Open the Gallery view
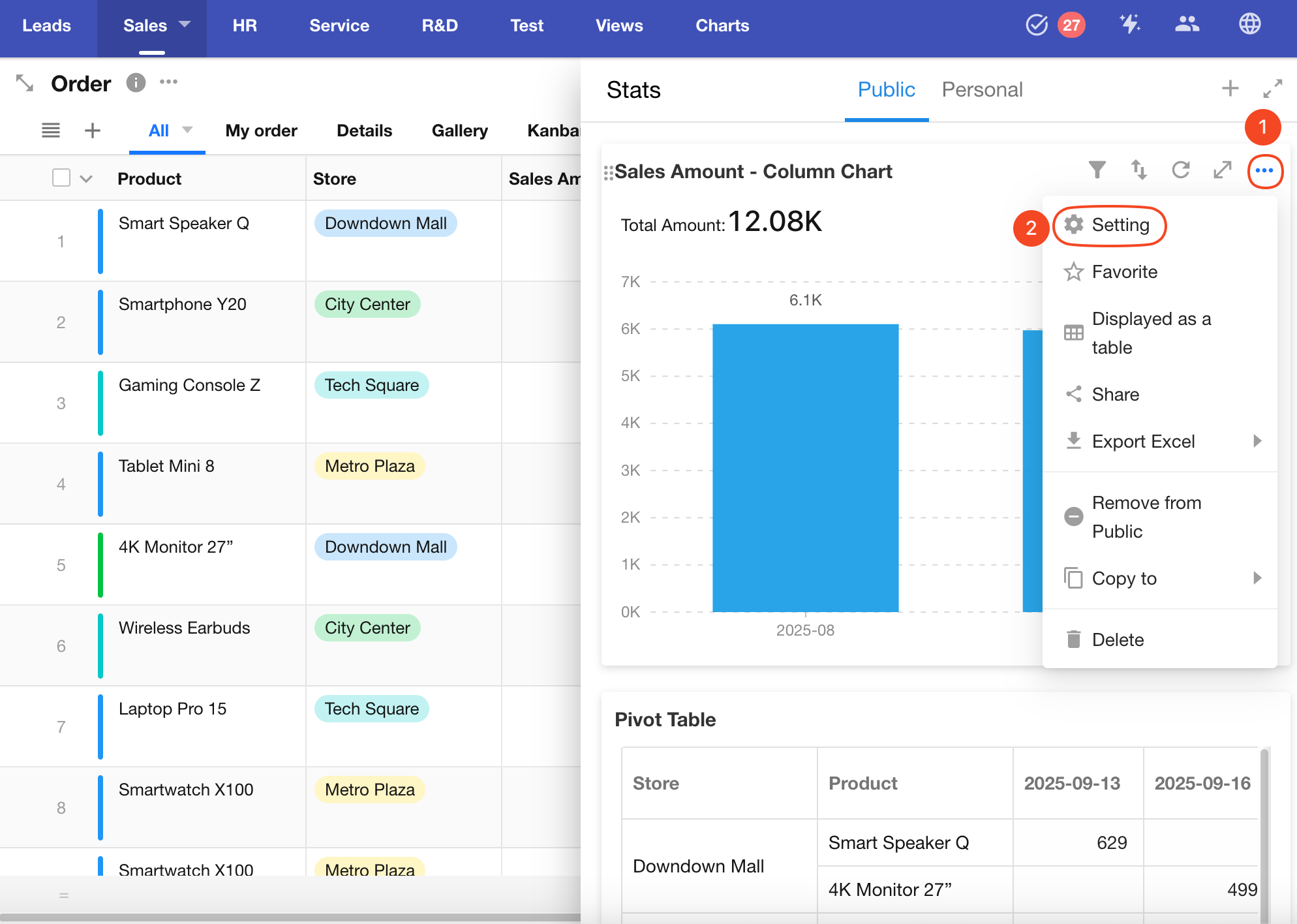This screenshot has height=924, width=1297. 459,131
